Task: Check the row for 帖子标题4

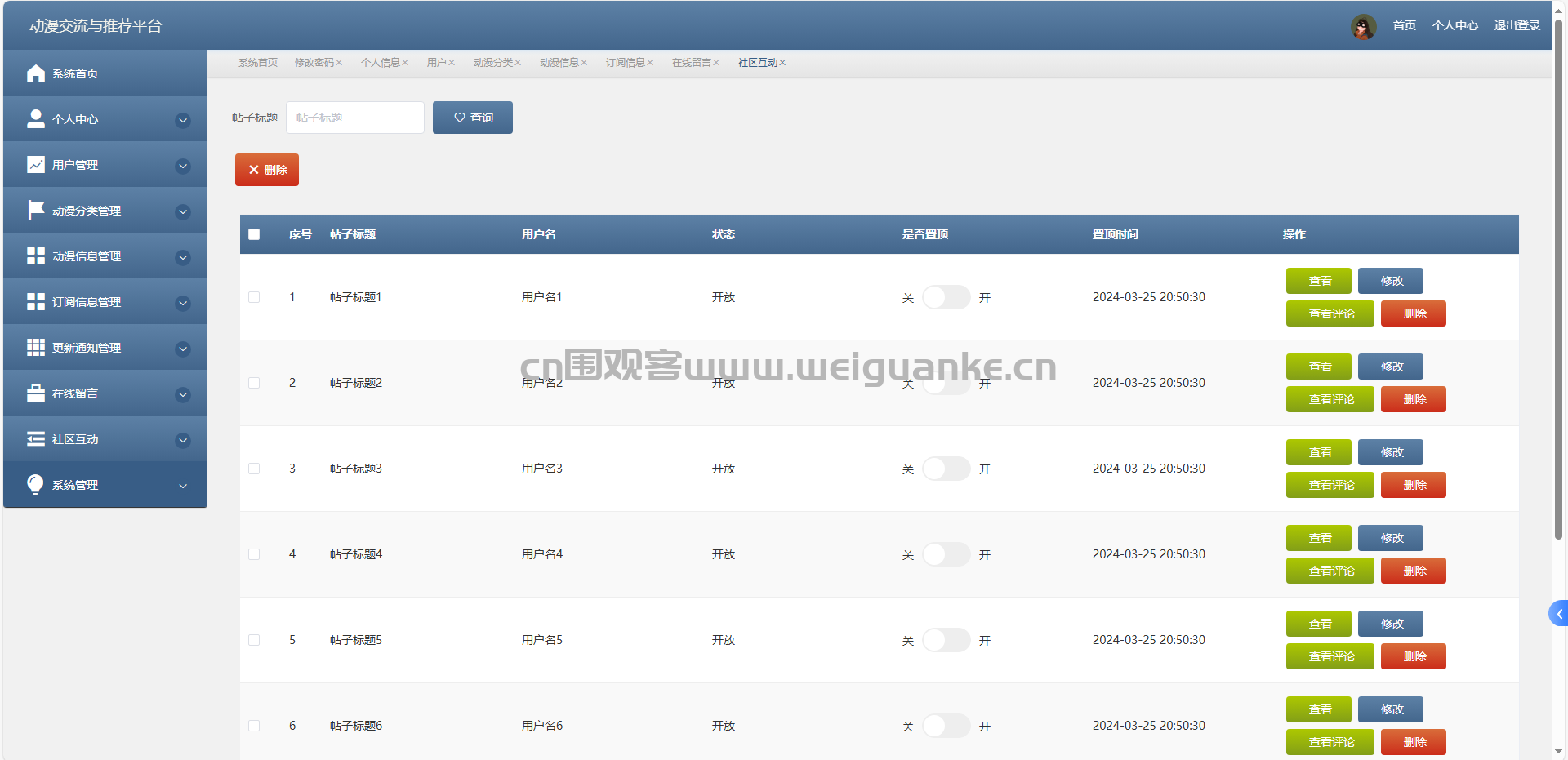Action: [254, 554]
